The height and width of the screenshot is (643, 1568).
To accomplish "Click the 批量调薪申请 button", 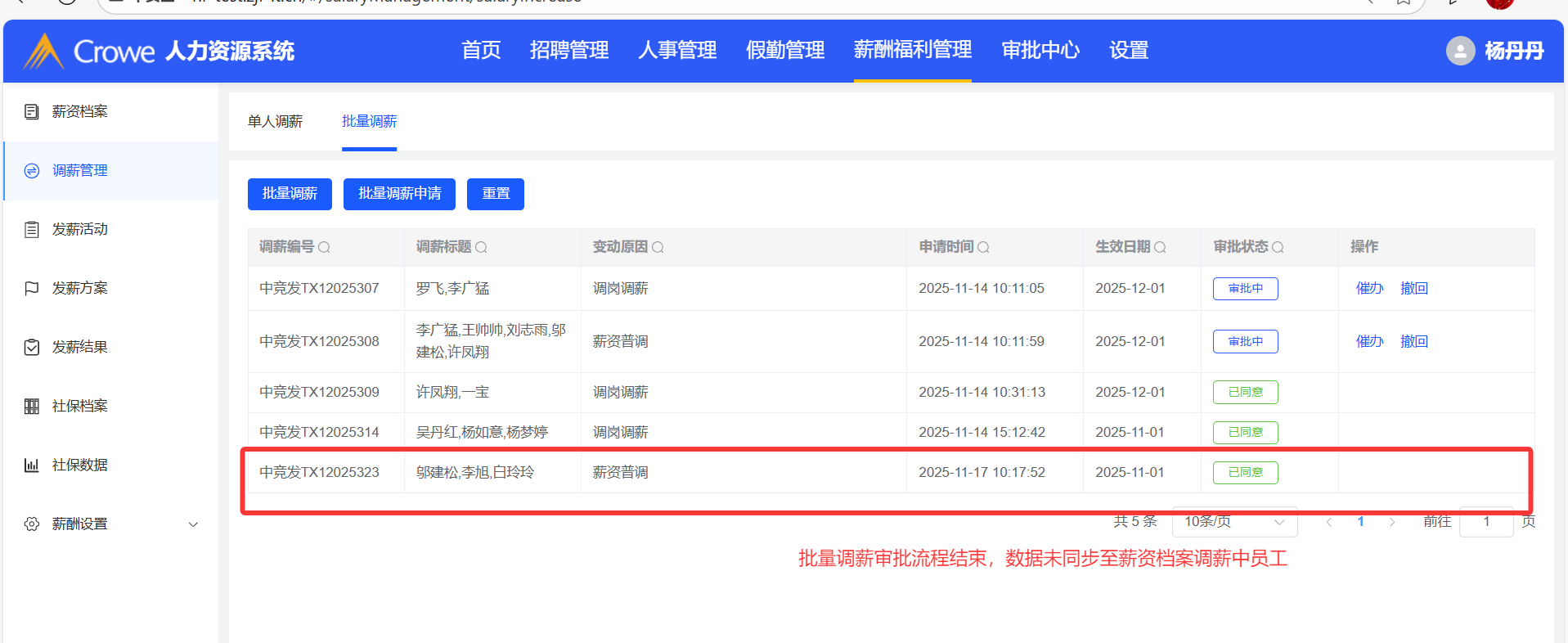I will (399, 194).
